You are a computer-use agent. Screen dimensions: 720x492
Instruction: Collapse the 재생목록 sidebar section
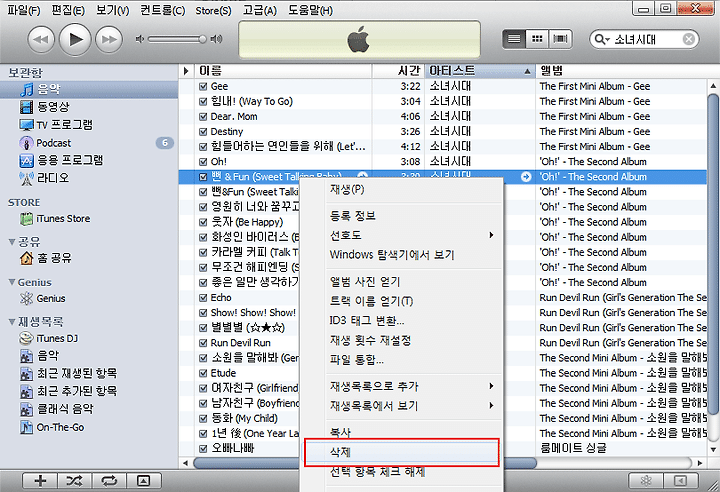(x=12, y=322)
